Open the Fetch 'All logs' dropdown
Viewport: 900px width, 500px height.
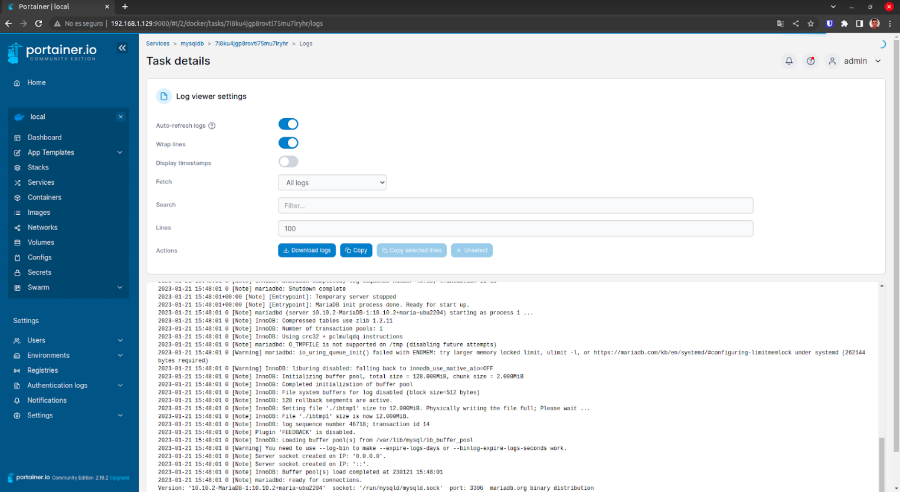[x=332, y=183]
